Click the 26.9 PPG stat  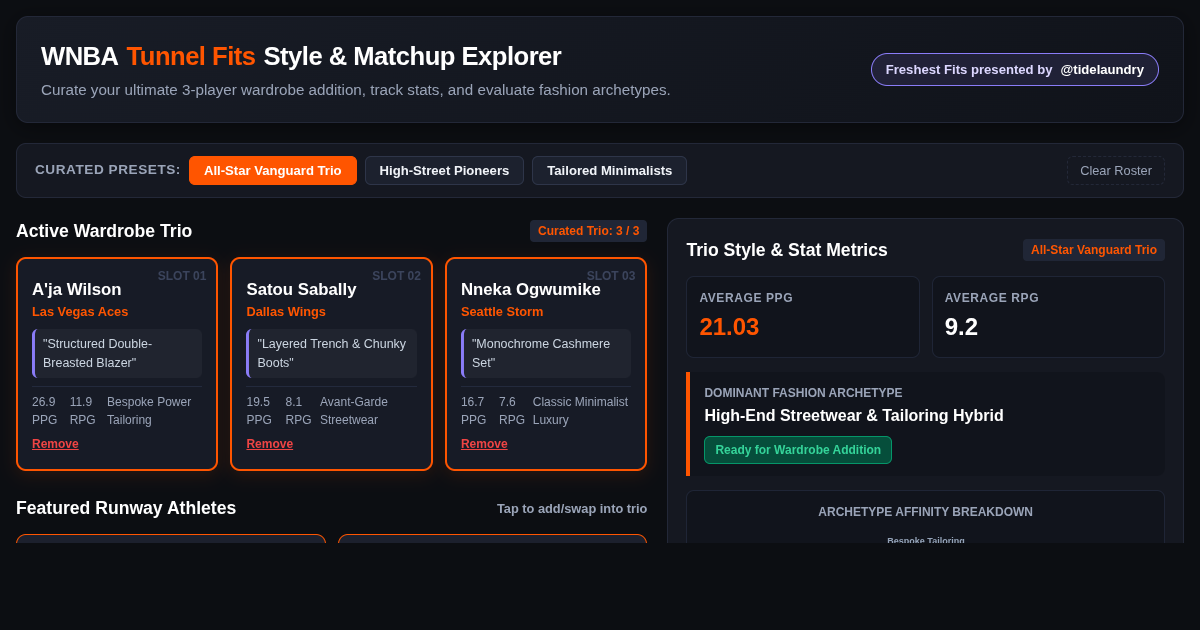pyautogui.click(x=45, y=411)
